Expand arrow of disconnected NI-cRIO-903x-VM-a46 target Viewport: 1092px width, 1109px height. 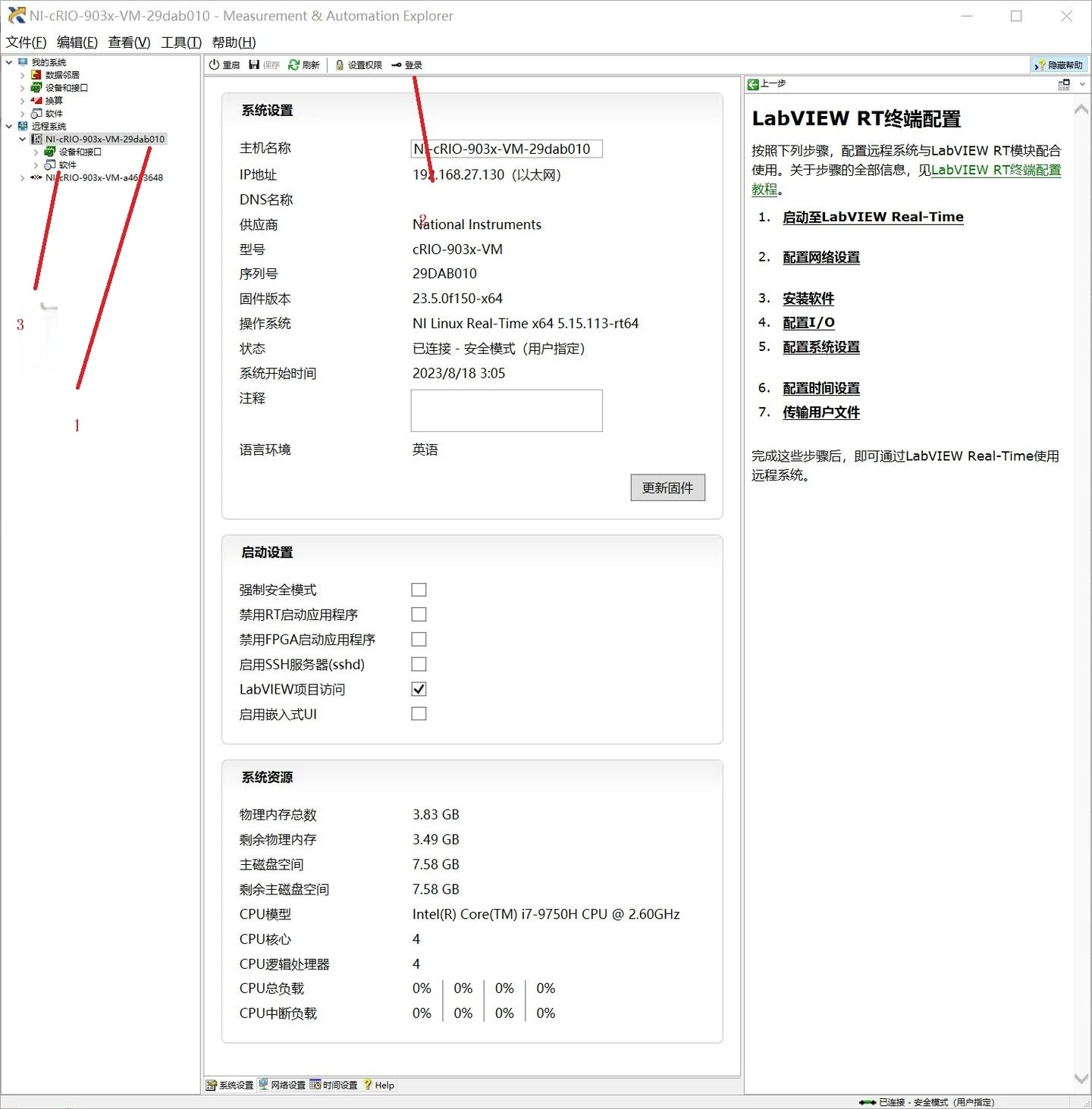22,177
